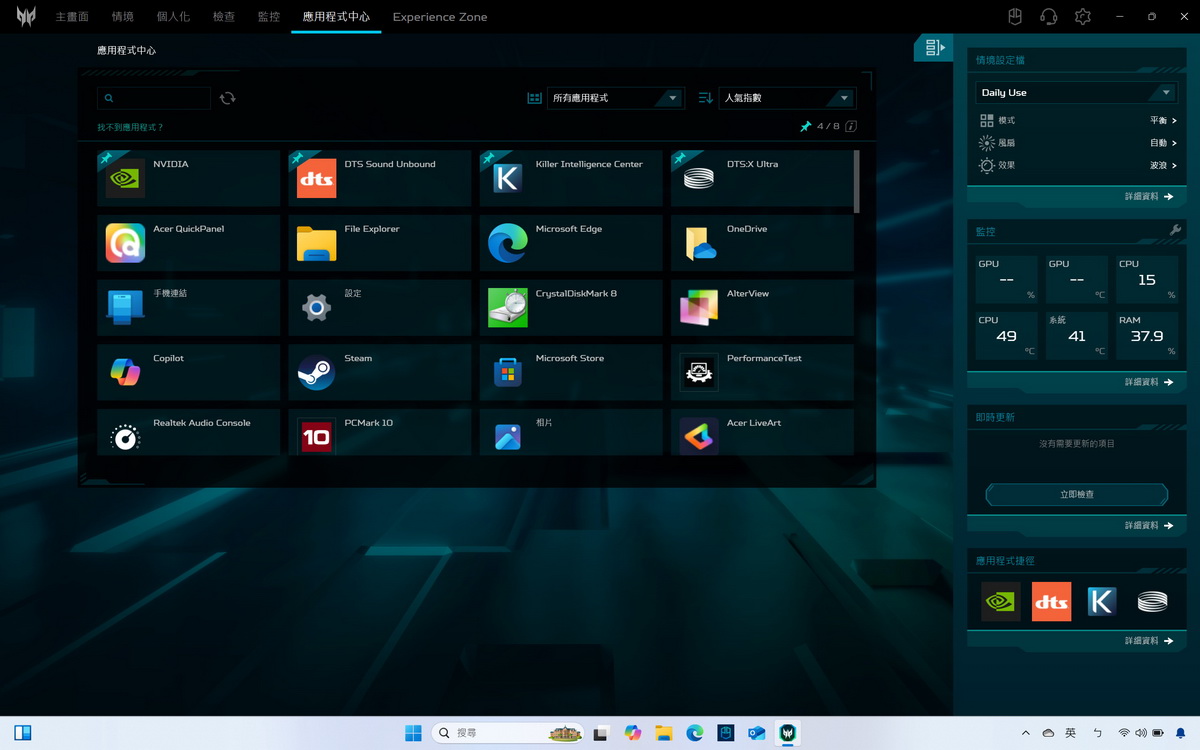Collapse the right side panel

click(934, 47)
